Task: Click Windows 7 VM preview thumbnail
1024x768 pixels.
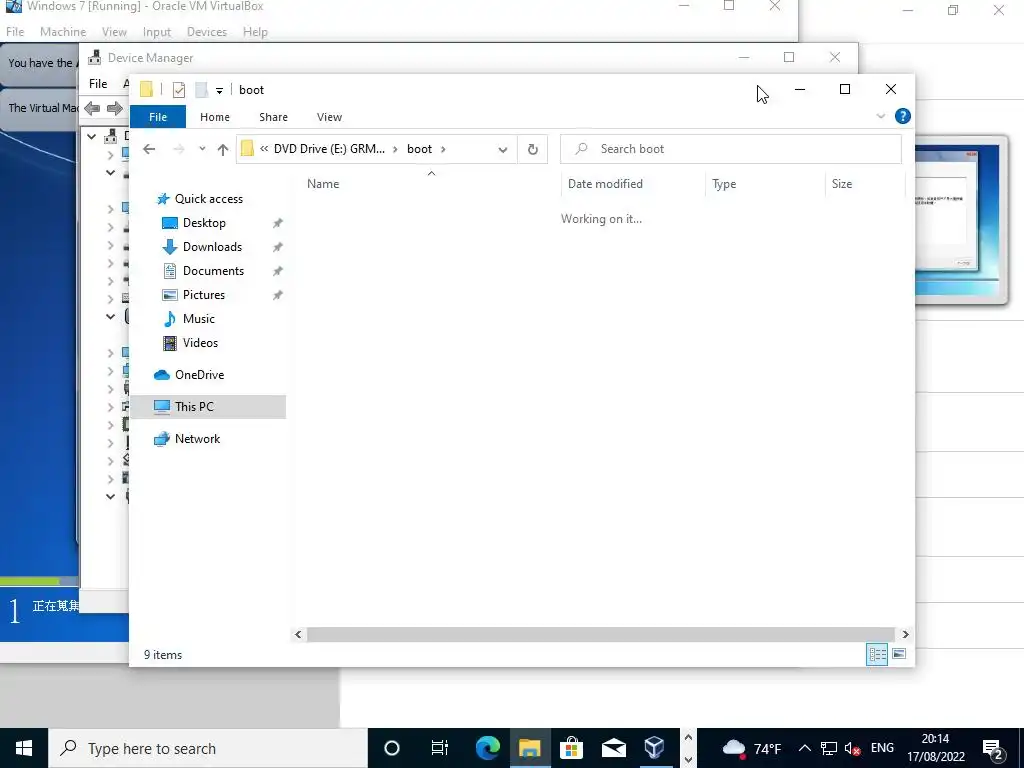Action: click(x=961, y=221)
